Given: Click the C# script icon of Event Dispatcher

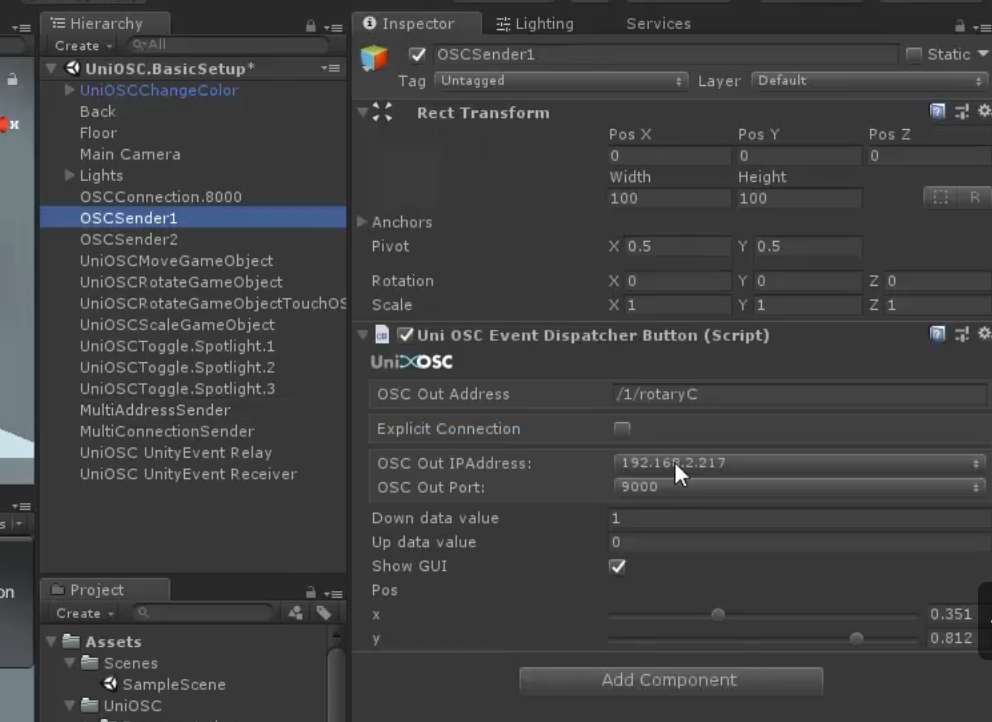Looking at the screenshot, I should coord(382,335).
